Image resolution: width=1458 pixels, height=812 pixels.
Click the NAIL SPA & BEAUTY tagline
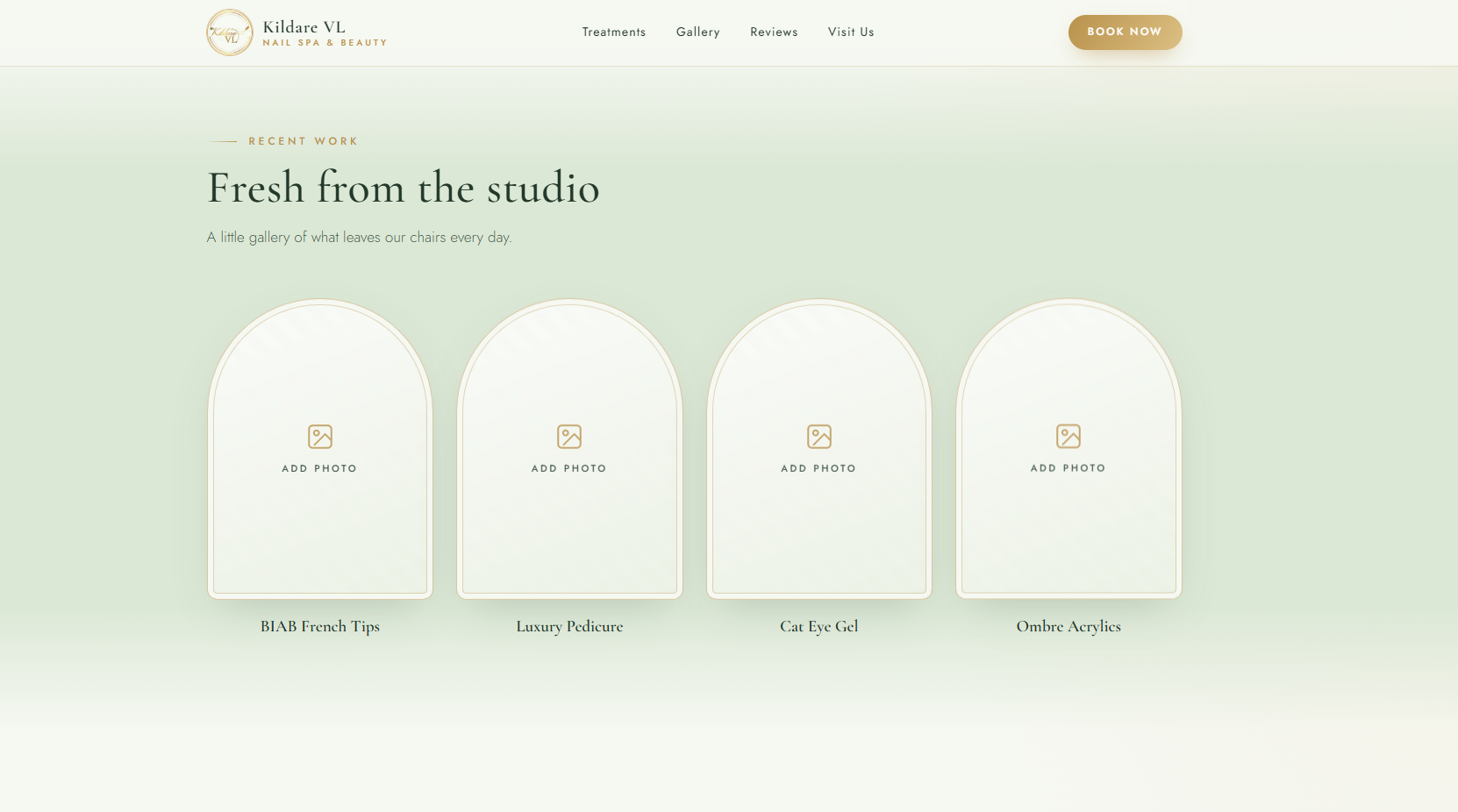tap(325, 43)
